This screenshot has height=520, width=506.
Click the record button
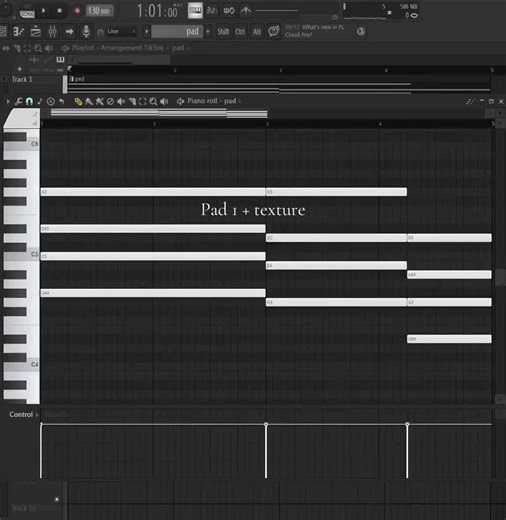tap(77, 11)
